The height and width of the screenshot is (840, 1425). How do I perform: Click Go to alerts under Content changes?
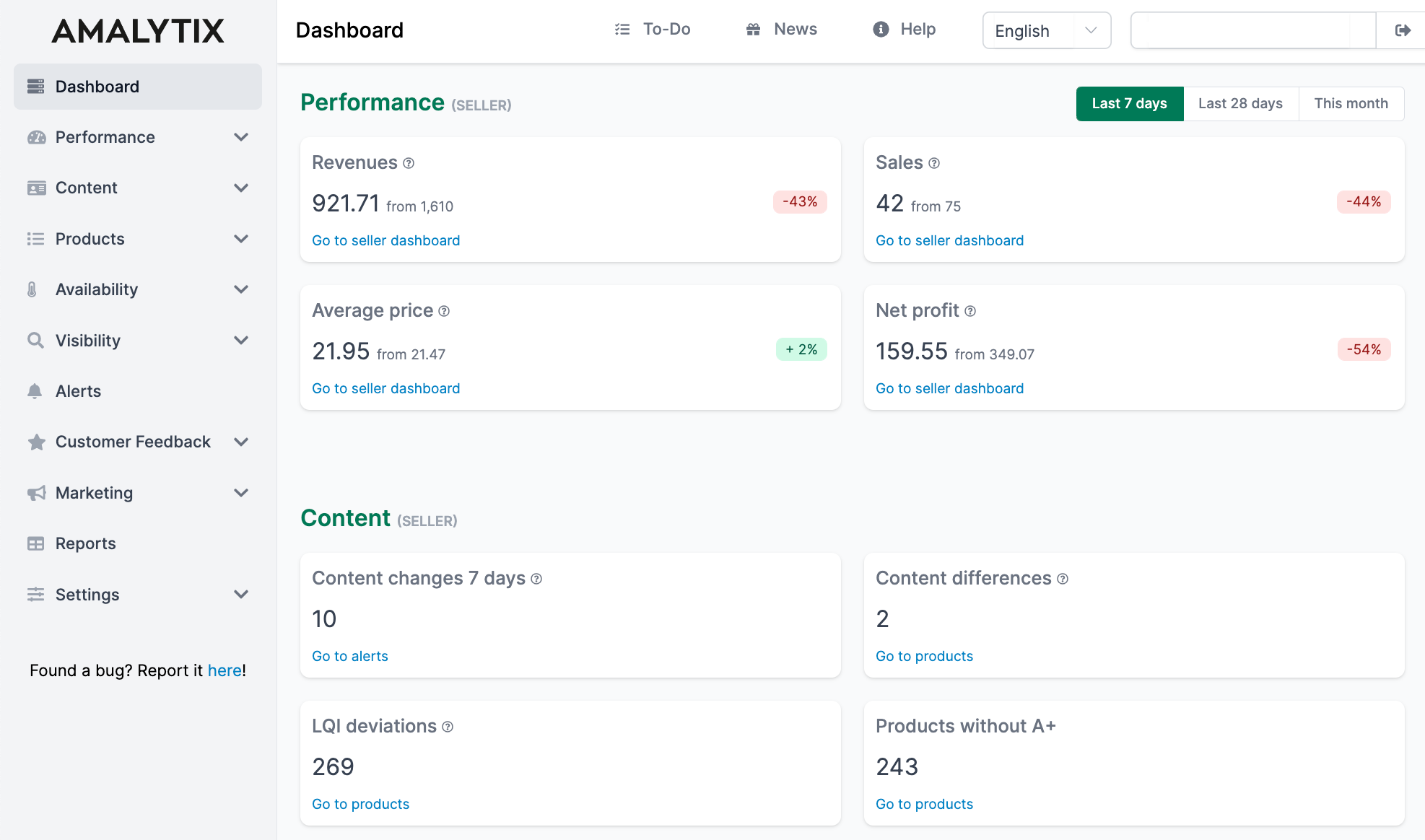[x=349, y=656]
